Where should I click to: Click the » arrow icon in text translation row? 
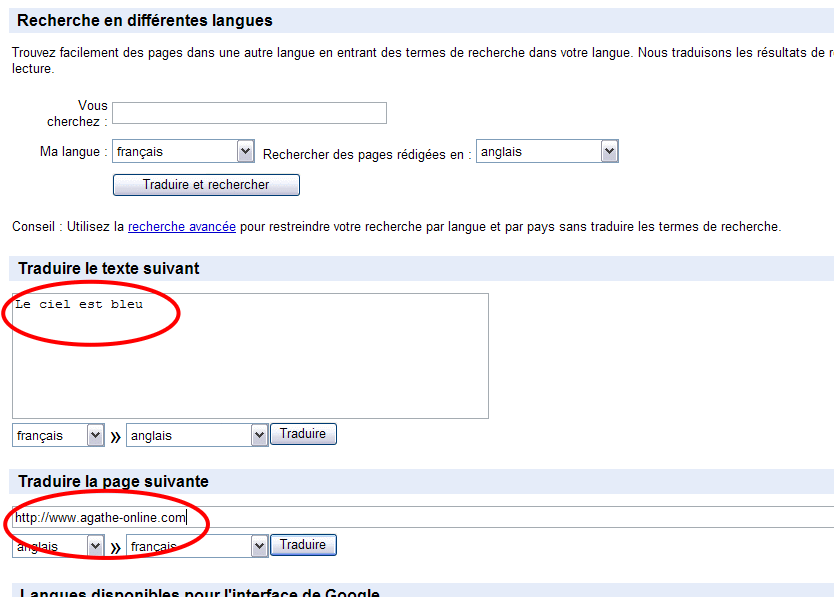click(x=115, y=437)
